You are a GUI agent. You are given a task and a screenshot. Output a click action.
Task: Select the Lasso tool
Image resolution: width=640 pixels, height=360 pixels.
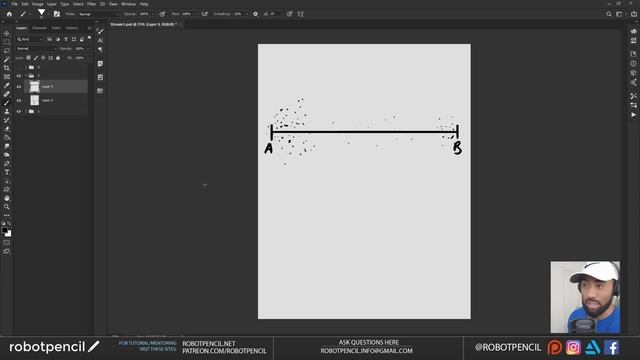(7, 51)
